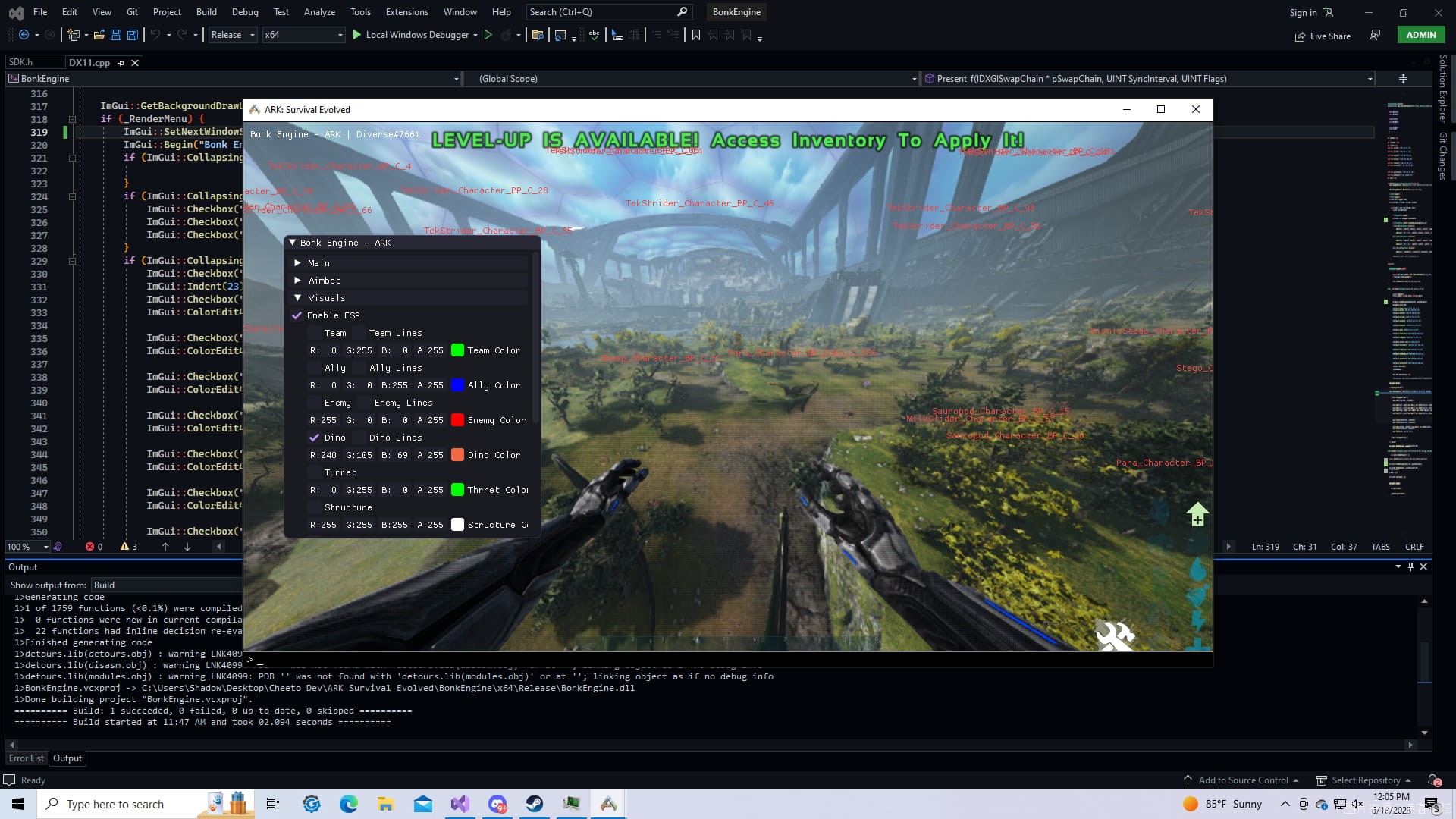Click the Navigate Backward toolbar icon
The width and height of the screenshot is (1456, 819).
tap(24, 35)
